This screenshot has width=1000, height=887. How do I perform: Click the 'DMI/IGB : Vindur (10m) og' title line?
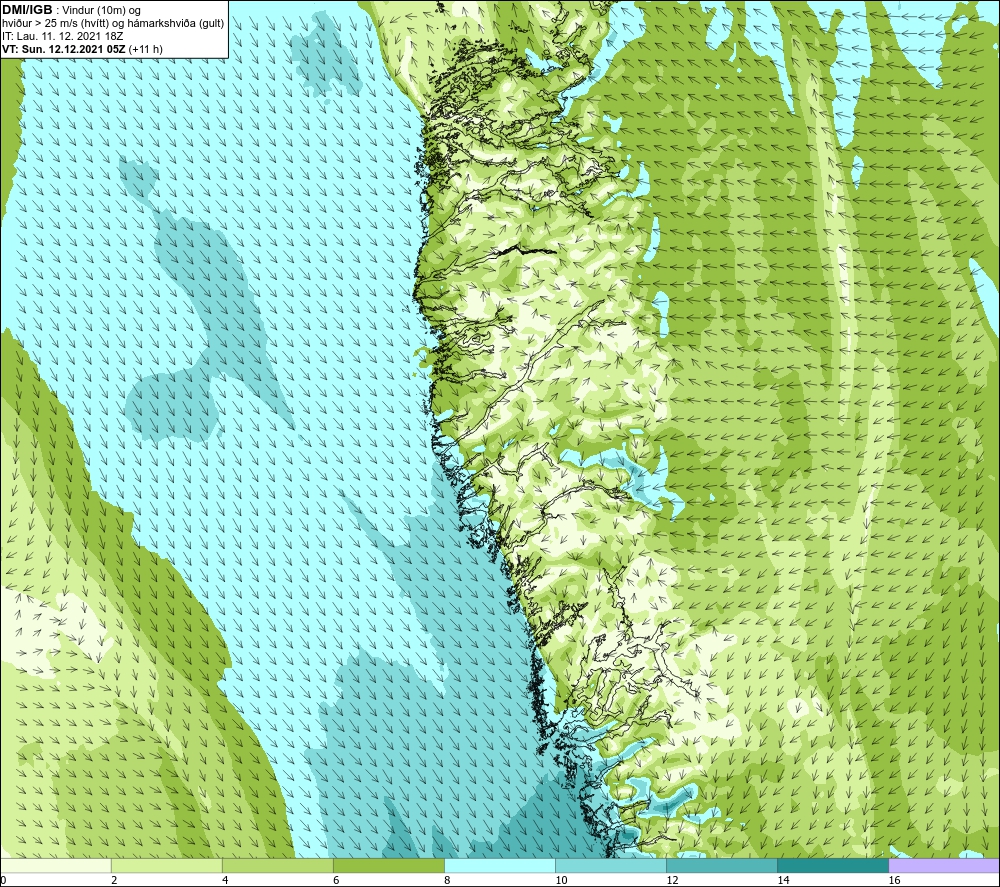click(x=71, y=10)
